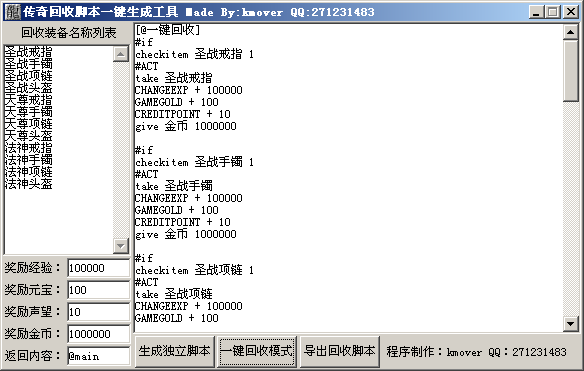584x371 pixels.
Task: Select 天尊手镯 in equipment list
Action: coord(28,112)
